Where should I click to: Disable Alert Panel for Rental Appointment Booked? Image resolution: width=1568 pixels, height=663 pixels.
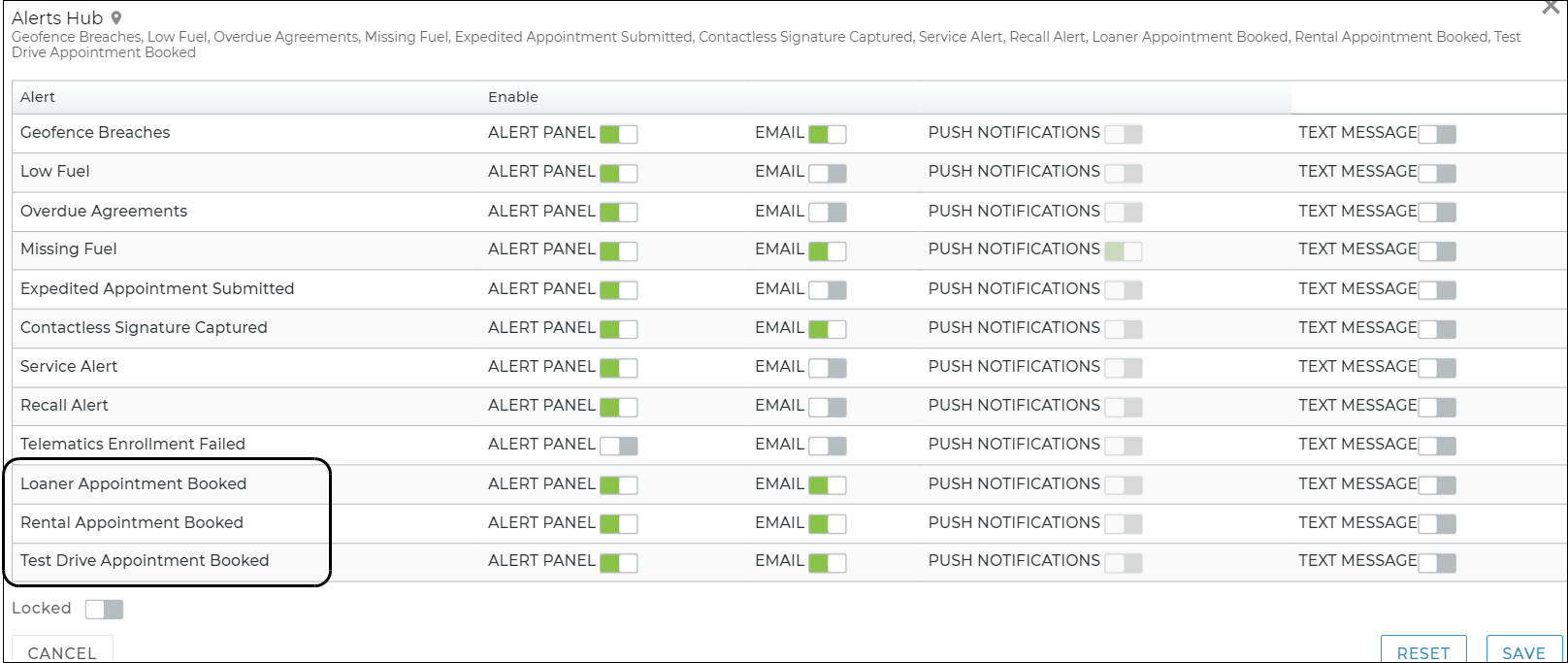(x=618, y=523)
